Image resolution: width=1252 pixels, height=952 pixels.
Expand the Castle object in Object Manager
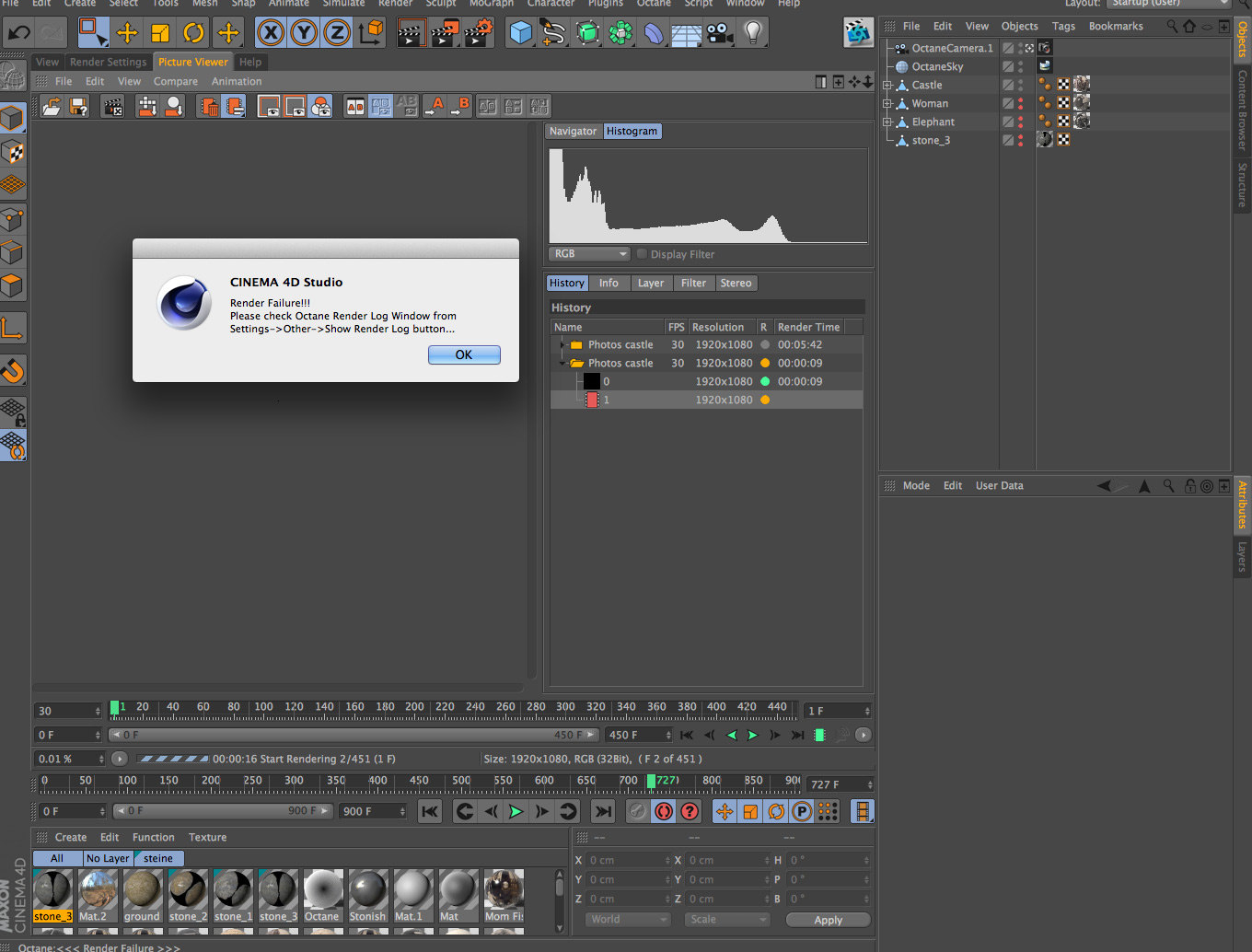(887, 85)
